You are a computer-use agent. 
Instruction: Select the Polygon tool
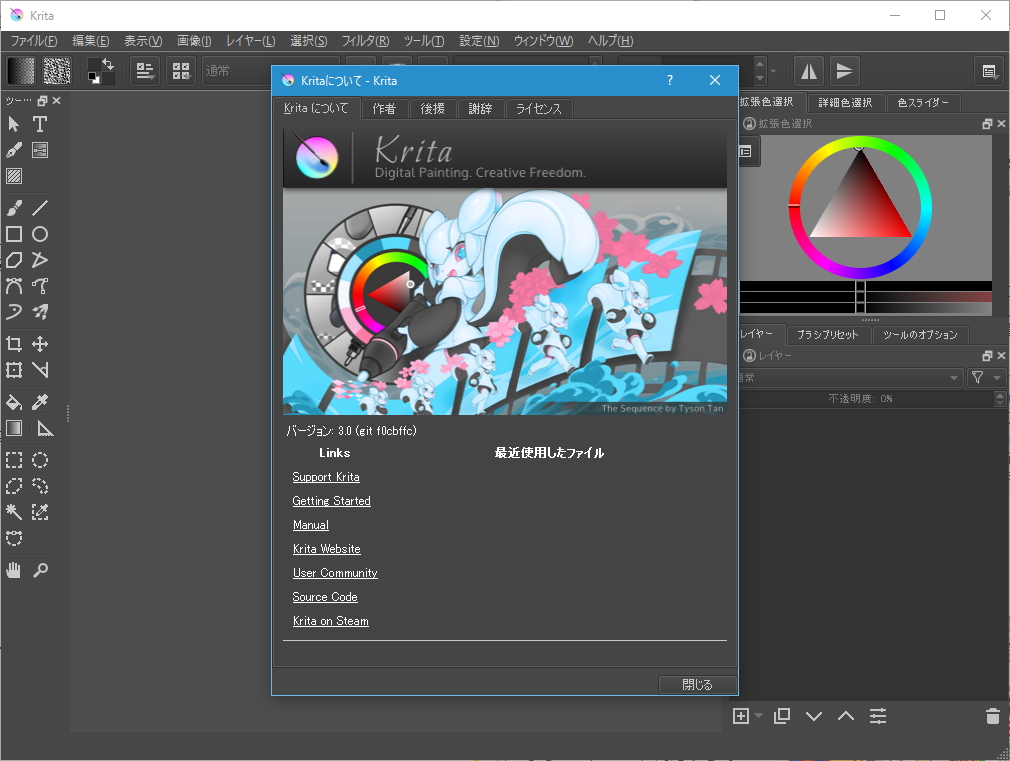[14, 260]
